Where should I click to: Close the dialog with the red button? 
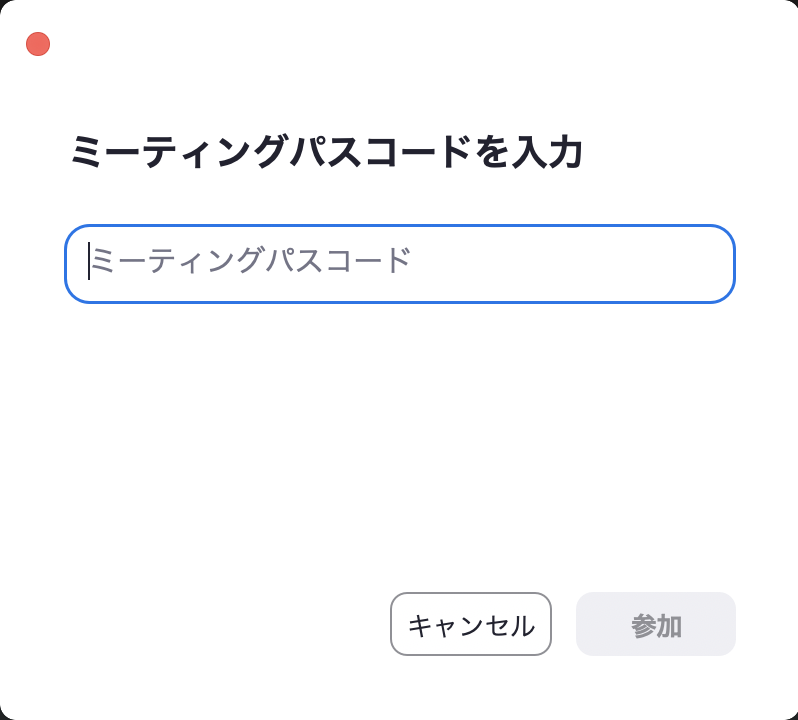click(x=38, y=44)
